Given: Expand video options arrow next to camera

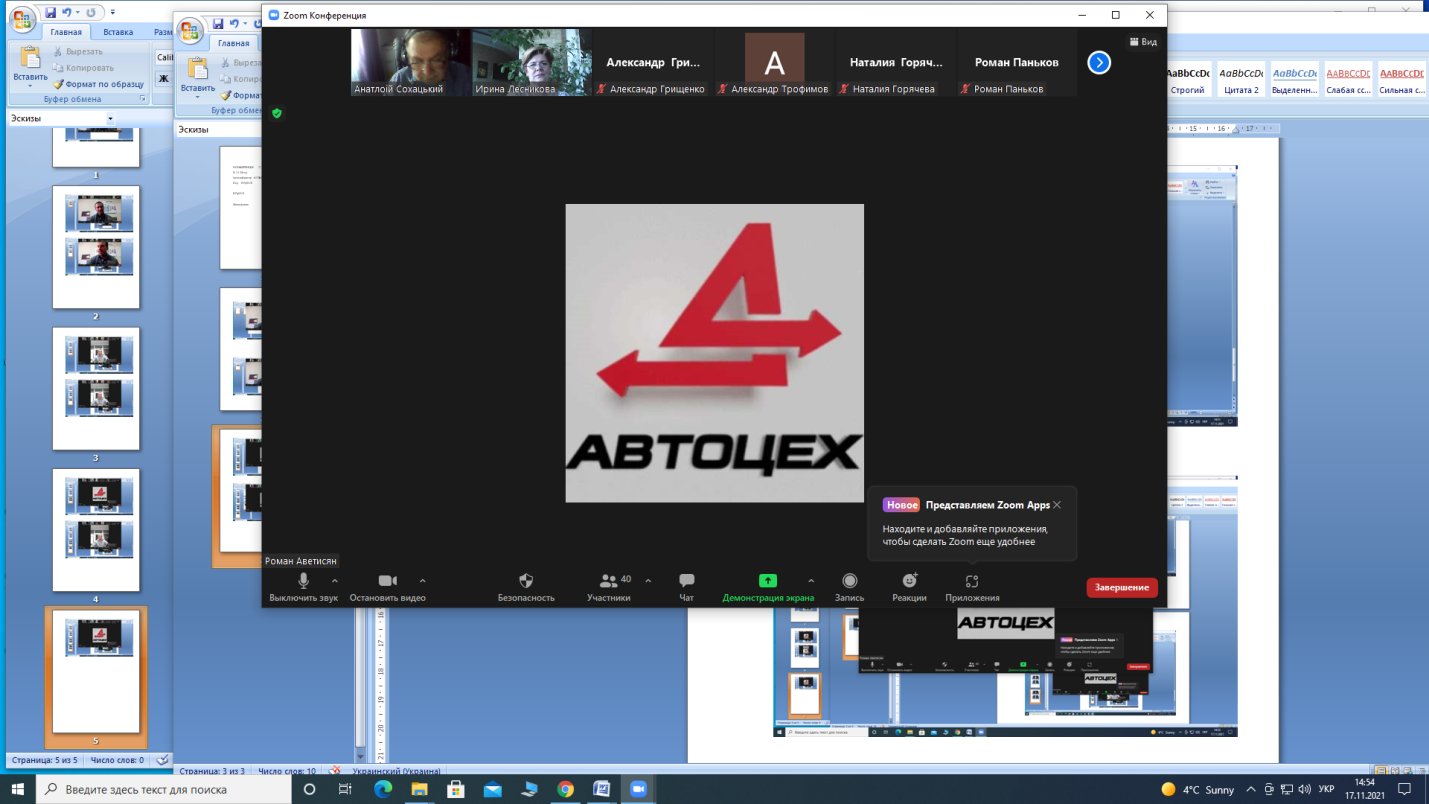Looking at the screenshot, I should [422, 580].
